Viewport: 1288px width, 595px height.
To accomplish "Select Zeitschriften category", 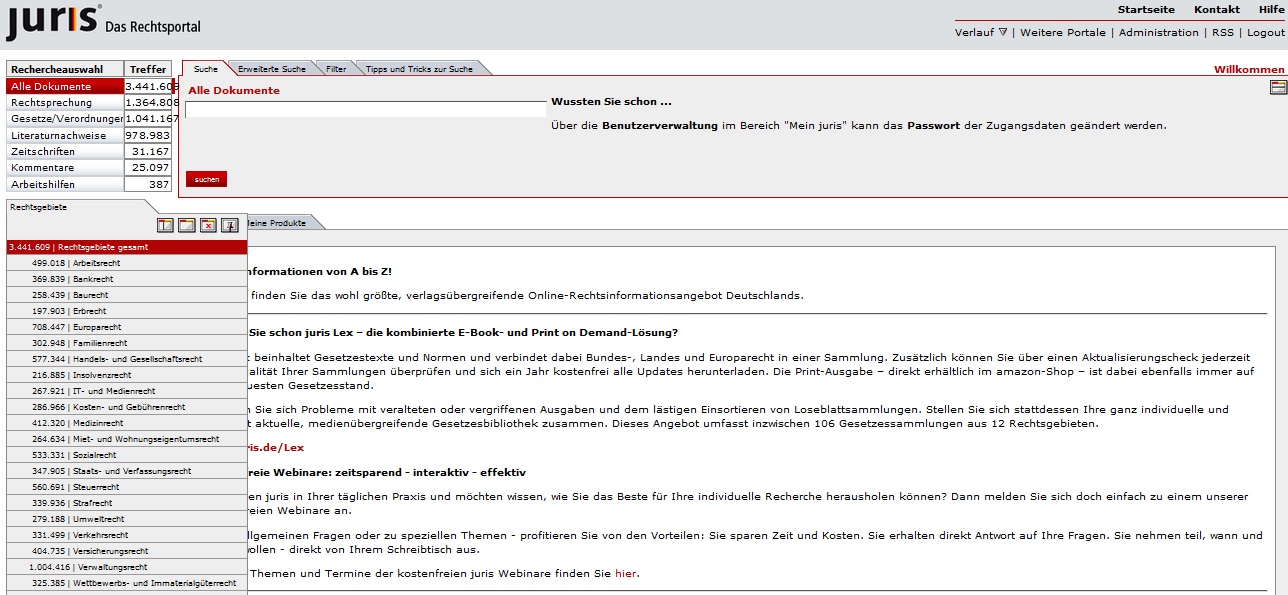I will pos(65,151).
